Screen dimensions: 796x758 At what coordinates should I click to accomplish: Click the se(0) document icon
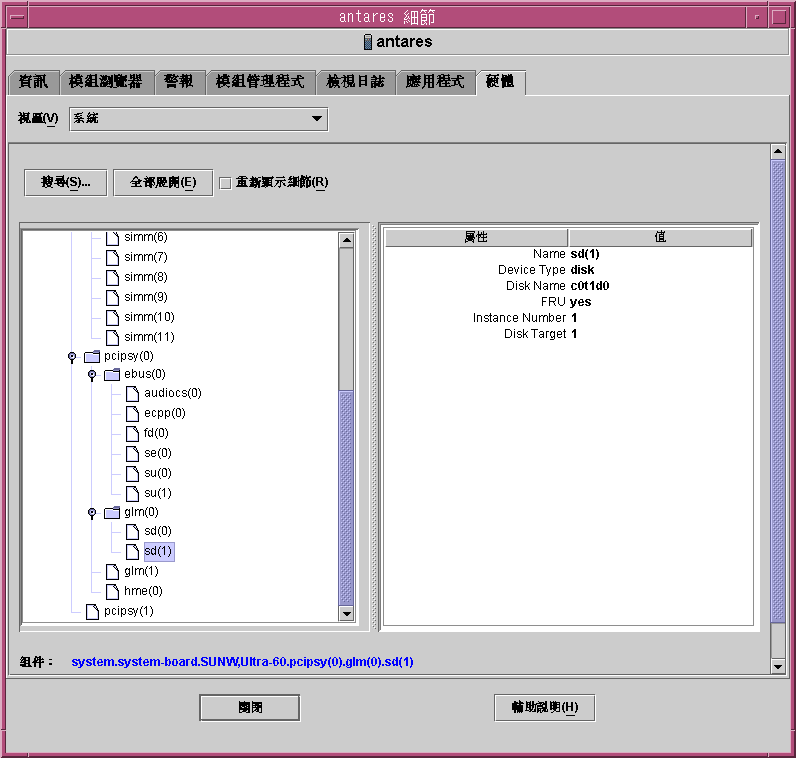(132, 453)
